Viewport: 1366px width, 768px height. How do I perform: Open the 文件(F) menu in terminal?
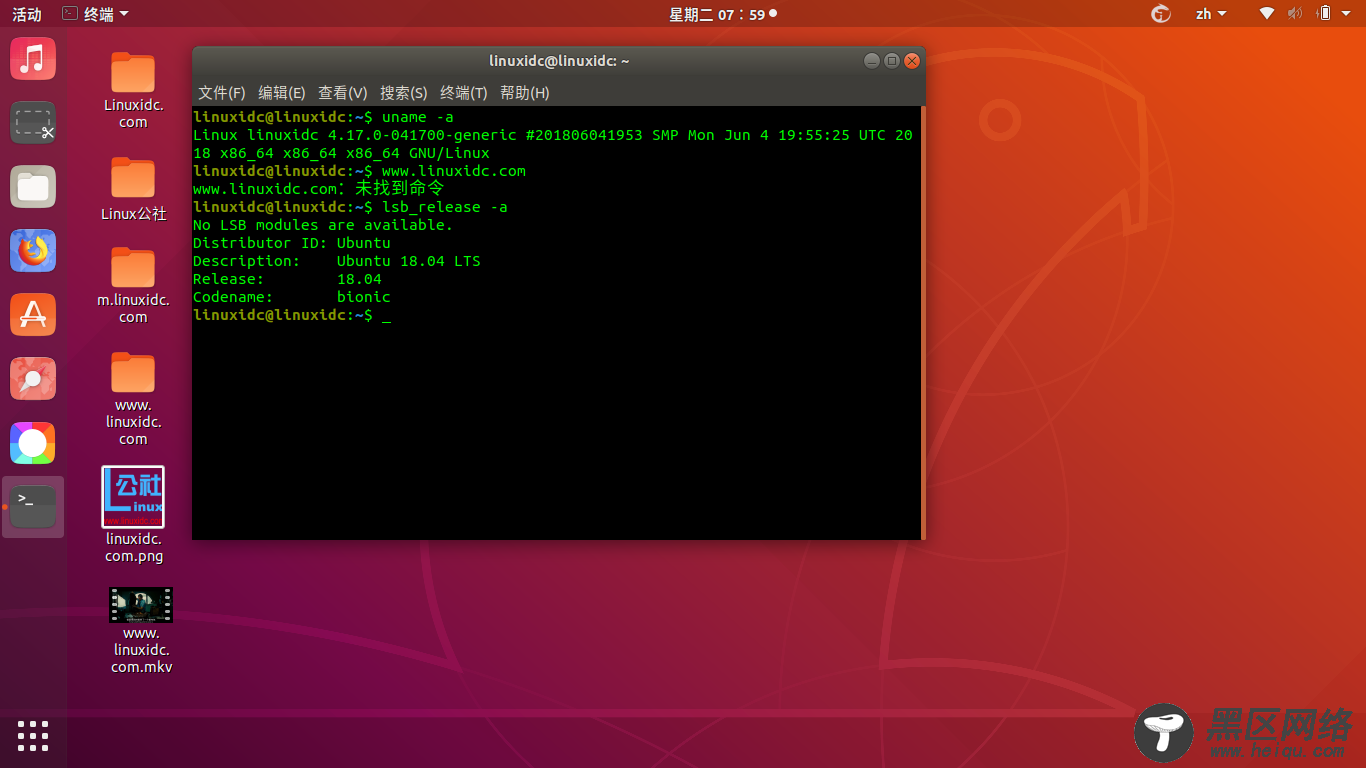click(x=222, y=93)
